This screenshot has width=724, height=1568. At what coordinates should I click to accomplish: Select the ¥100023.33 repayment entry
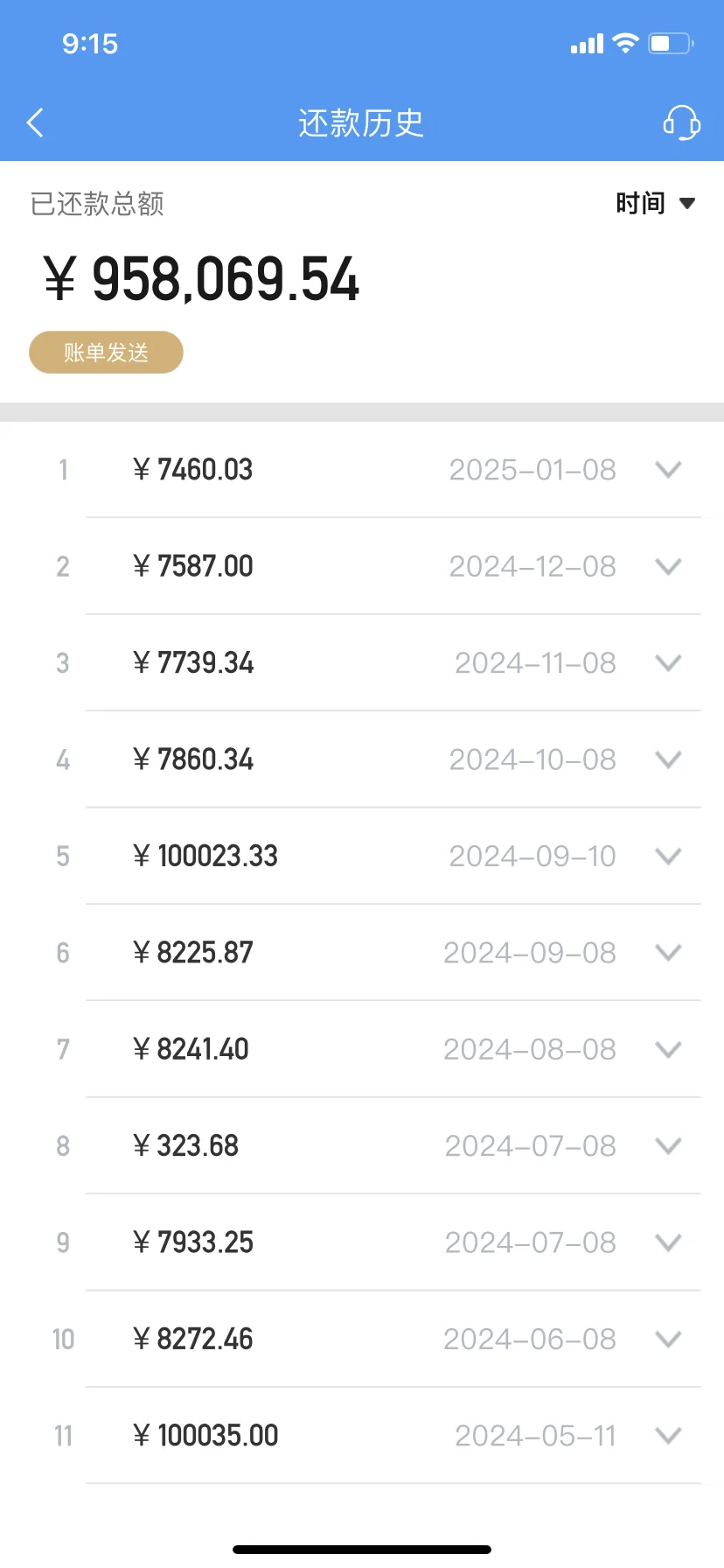click(362, 857)
